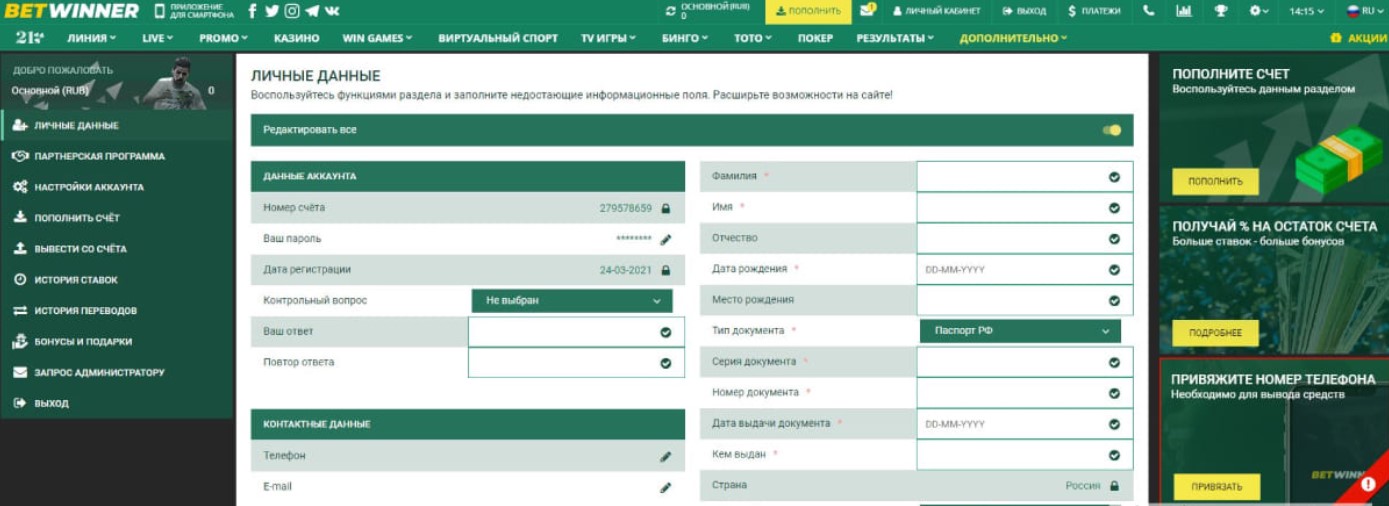Viewport: 1389px width, 506px height.
Task: Click the lock icon next to account number
Action: point(666,208)
